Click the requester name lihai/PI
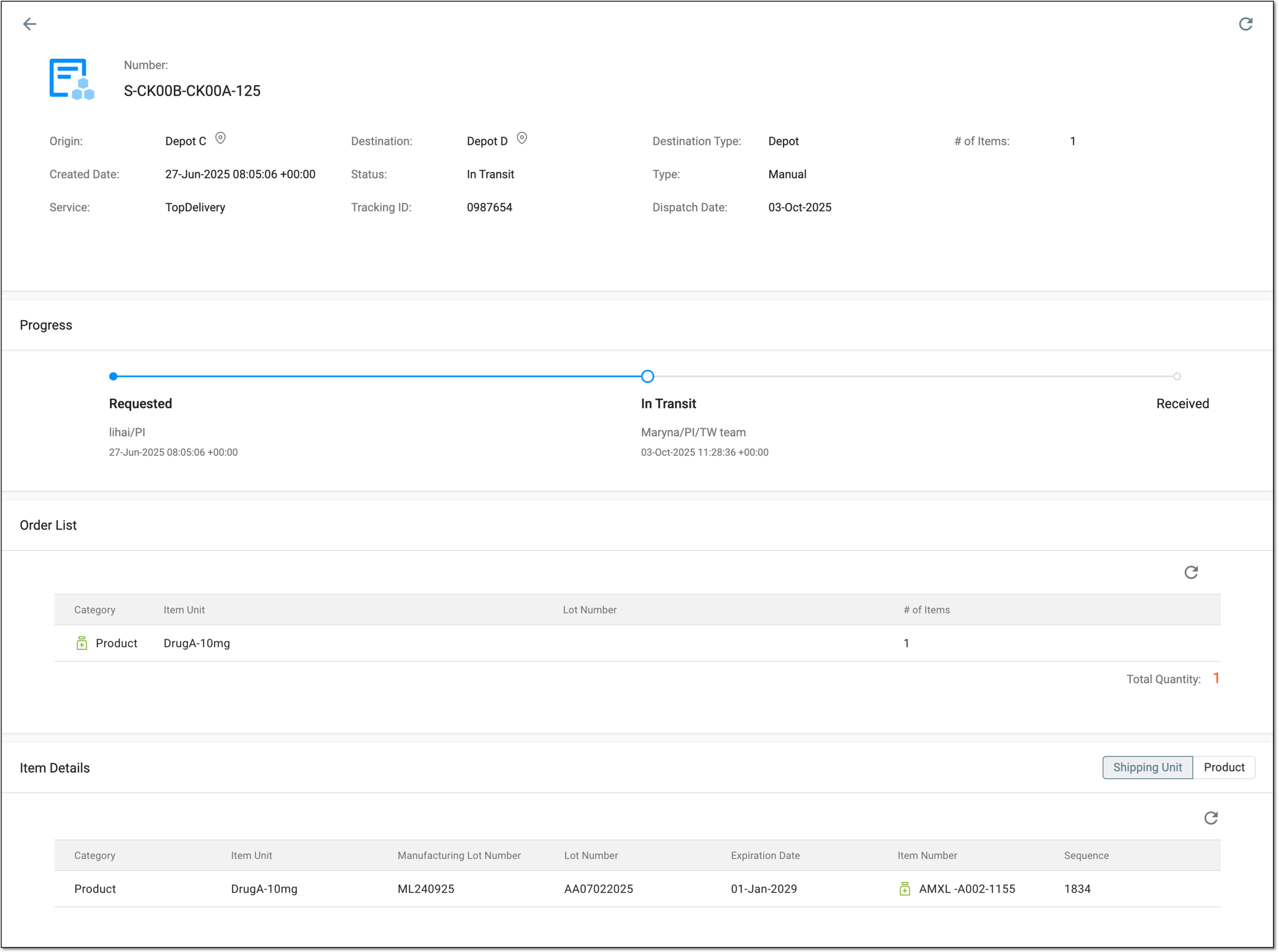Screen dimensions: 1278x952 (x=127, y=432)
